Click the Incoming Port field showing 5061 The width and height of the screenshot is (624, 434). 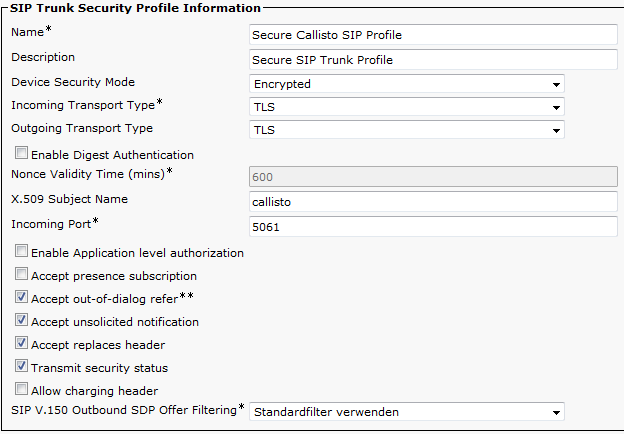[433, 227]
